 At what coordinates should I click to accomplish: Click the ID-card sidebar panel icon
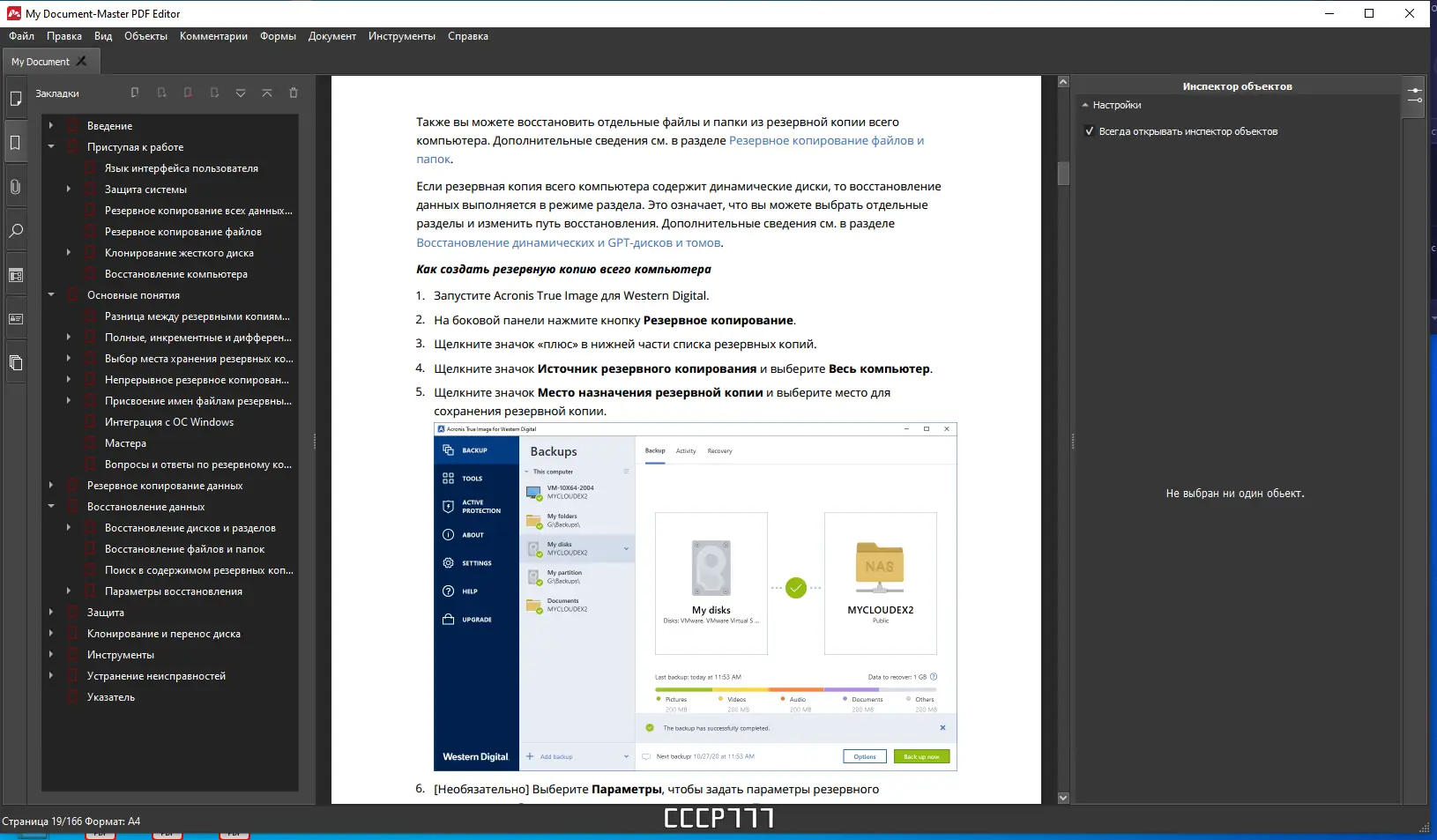point(15,319)
